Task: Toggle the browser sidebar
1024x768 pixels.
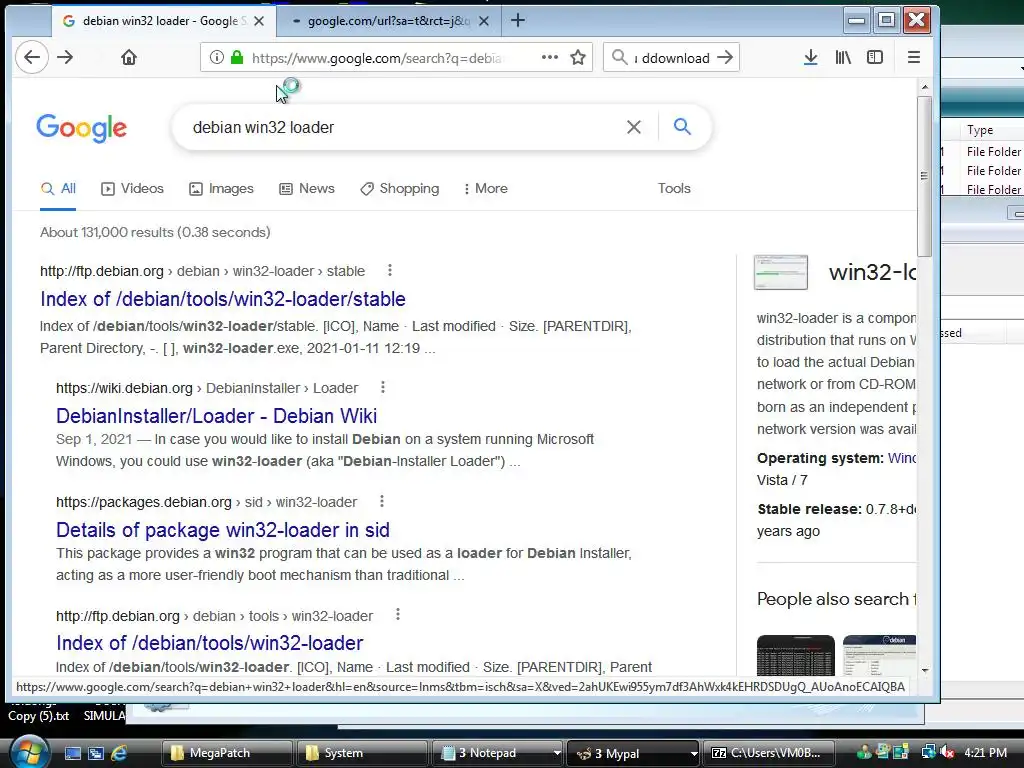Action: tap(875, 57)
